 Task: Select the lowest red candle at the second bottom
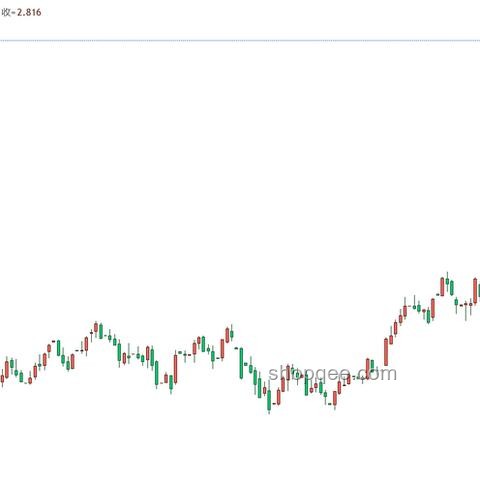335,399
